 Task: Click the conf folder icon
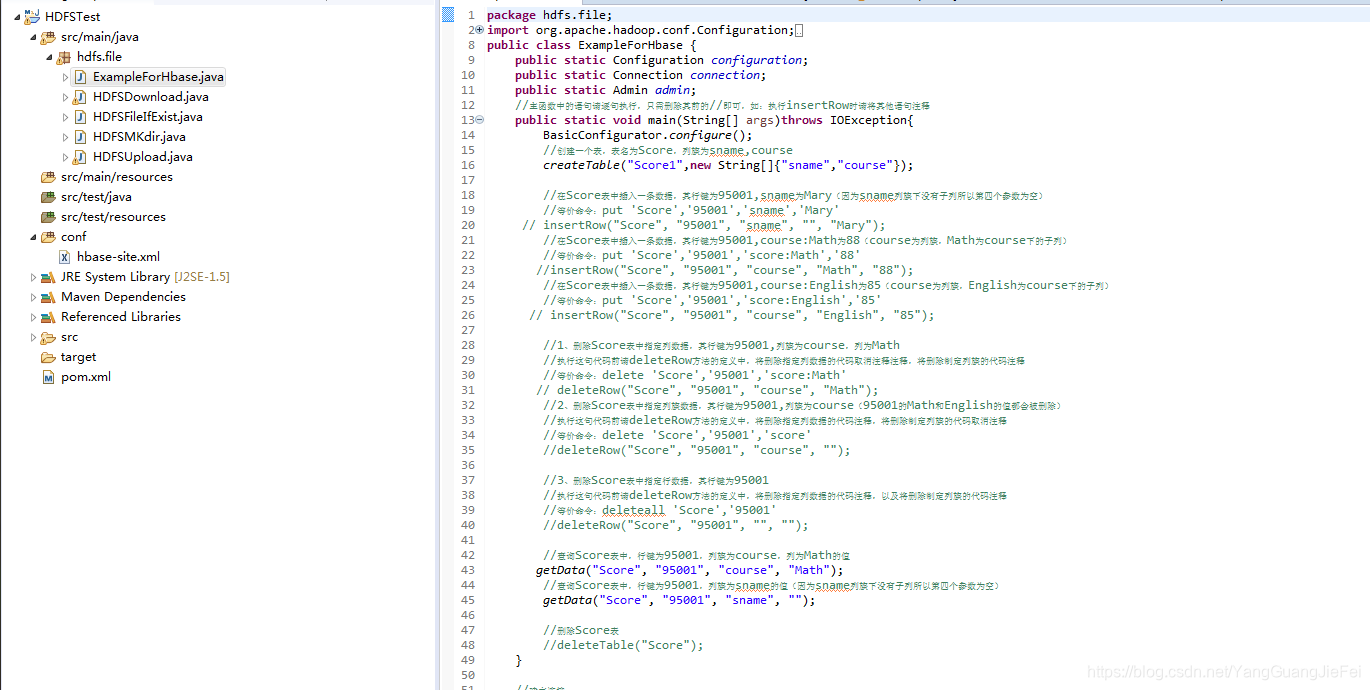(x=48, y=237)
